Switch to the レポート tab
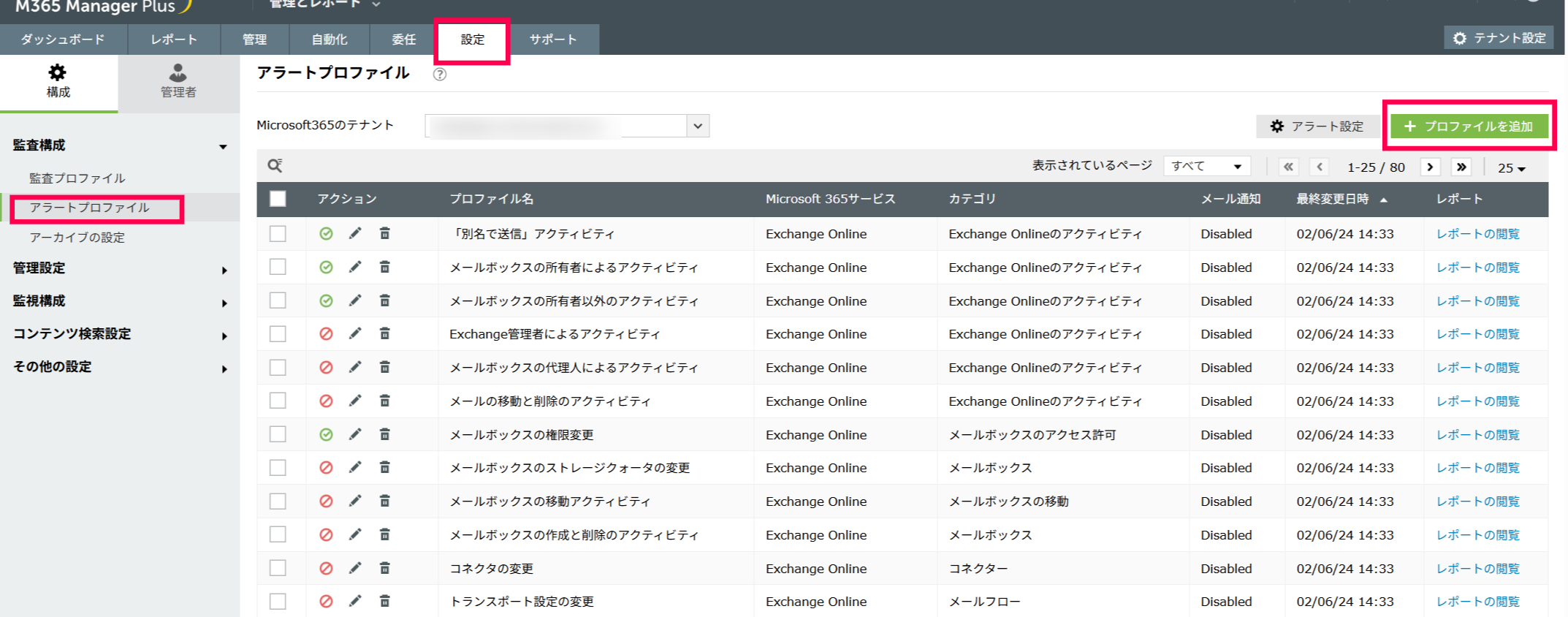The height and width of the screenshot is (617, 1568). 174,39
